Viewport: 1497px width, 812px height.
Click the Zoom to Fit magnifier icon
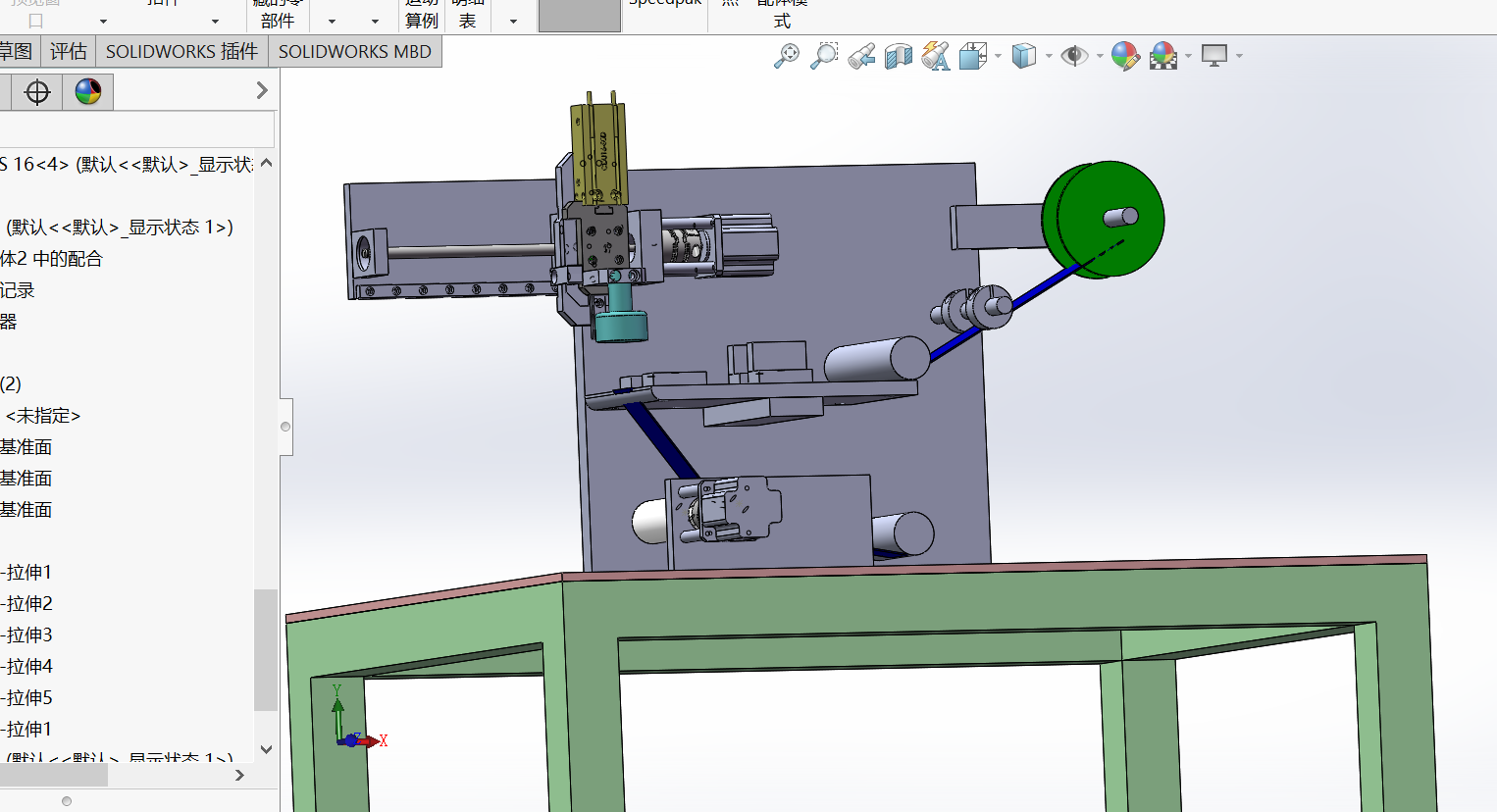pos(787,56)
